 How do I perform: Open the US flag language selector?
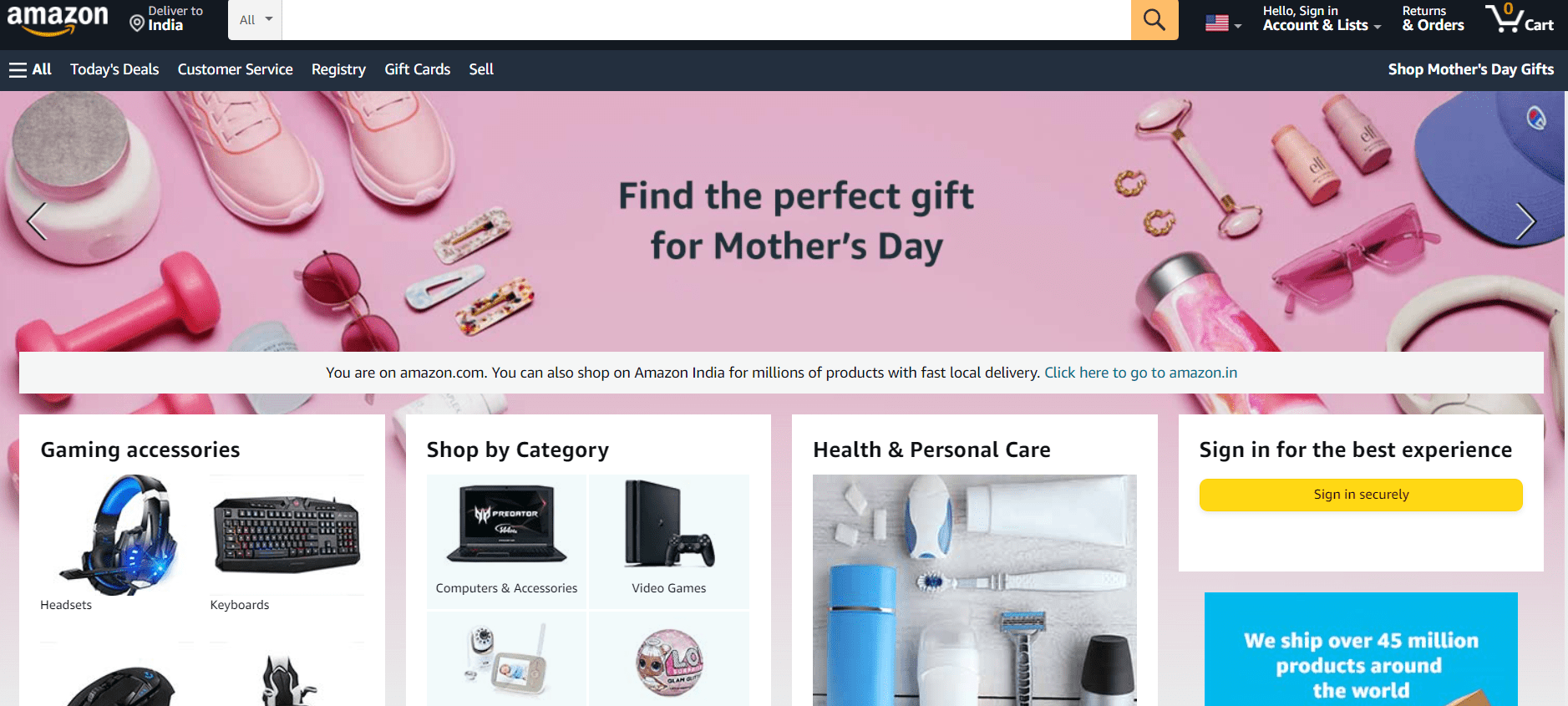(x=1223, y=23)
